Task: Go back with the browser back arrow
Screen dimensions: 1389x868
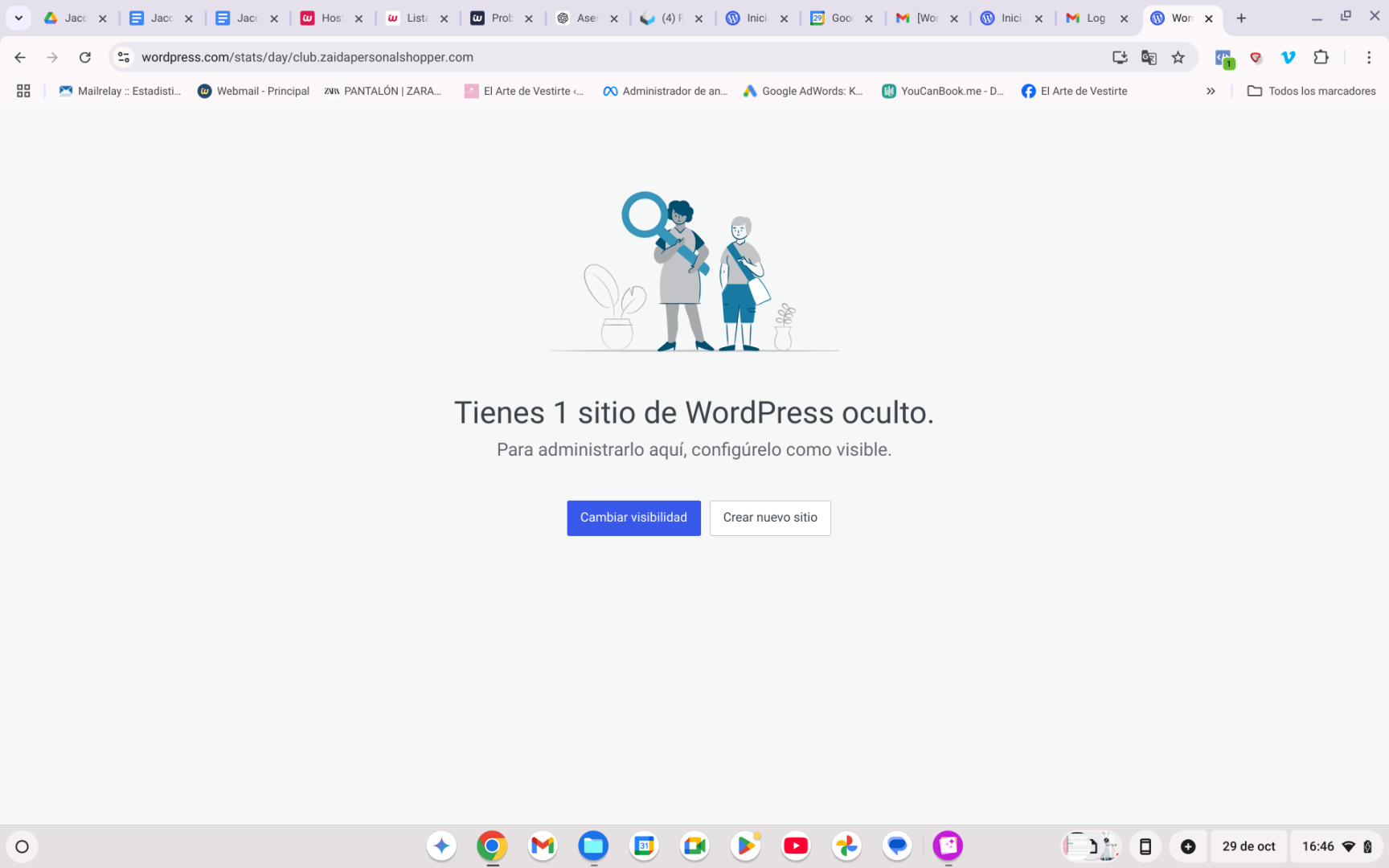Action: coord(20,57)
